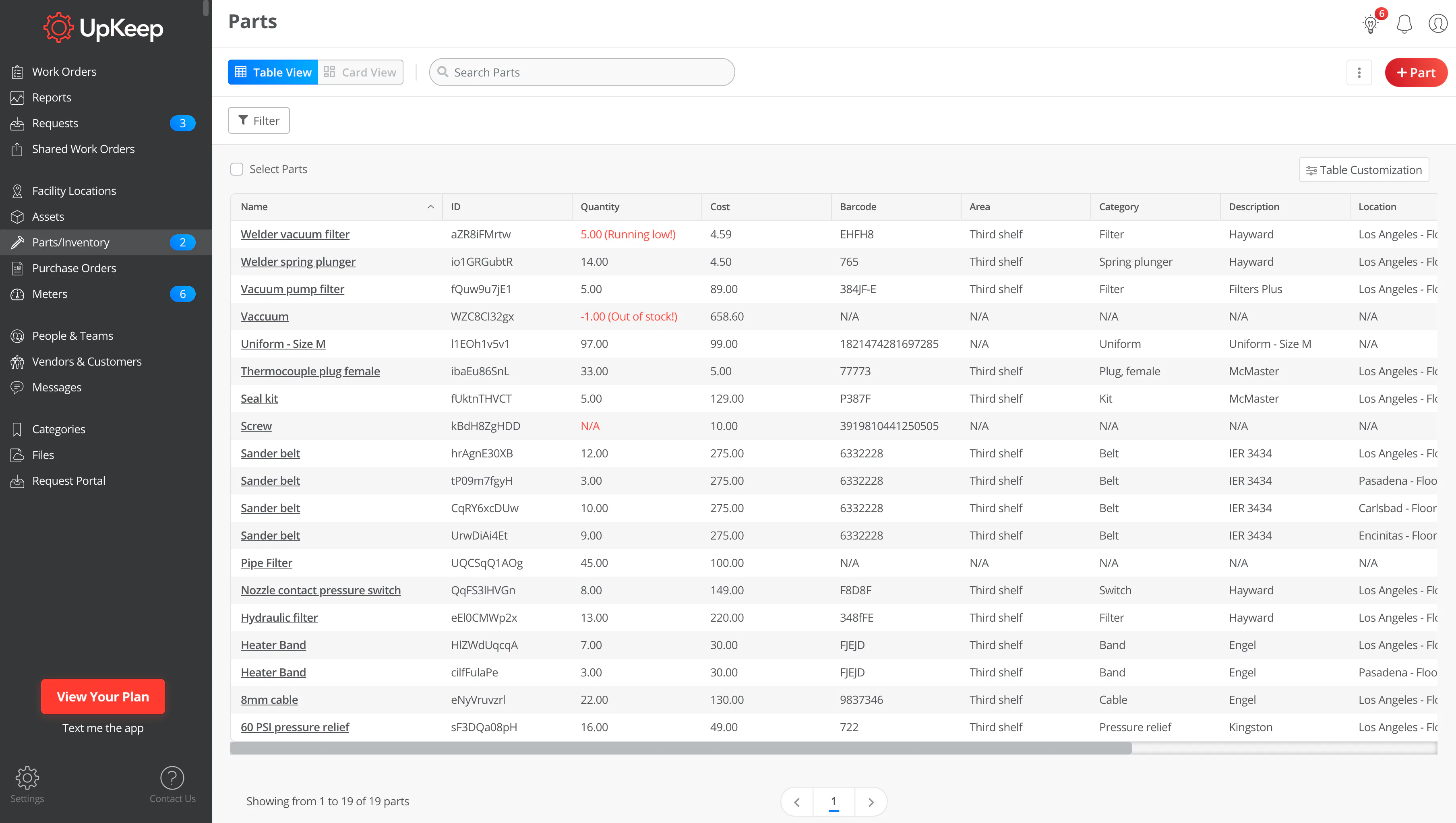
Task: Open Thermocouple plug female link
Action: [x=310, y=371]
